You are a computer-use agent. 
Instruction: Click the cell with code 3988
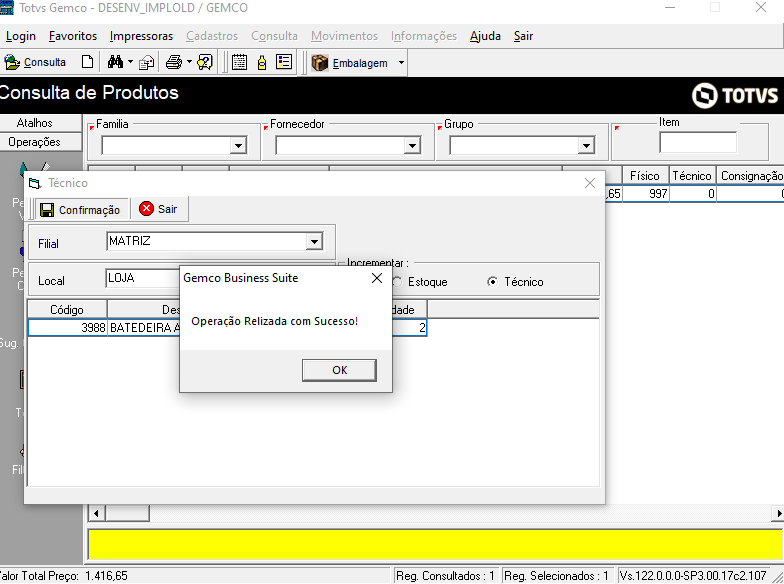(x=68, y=328)
